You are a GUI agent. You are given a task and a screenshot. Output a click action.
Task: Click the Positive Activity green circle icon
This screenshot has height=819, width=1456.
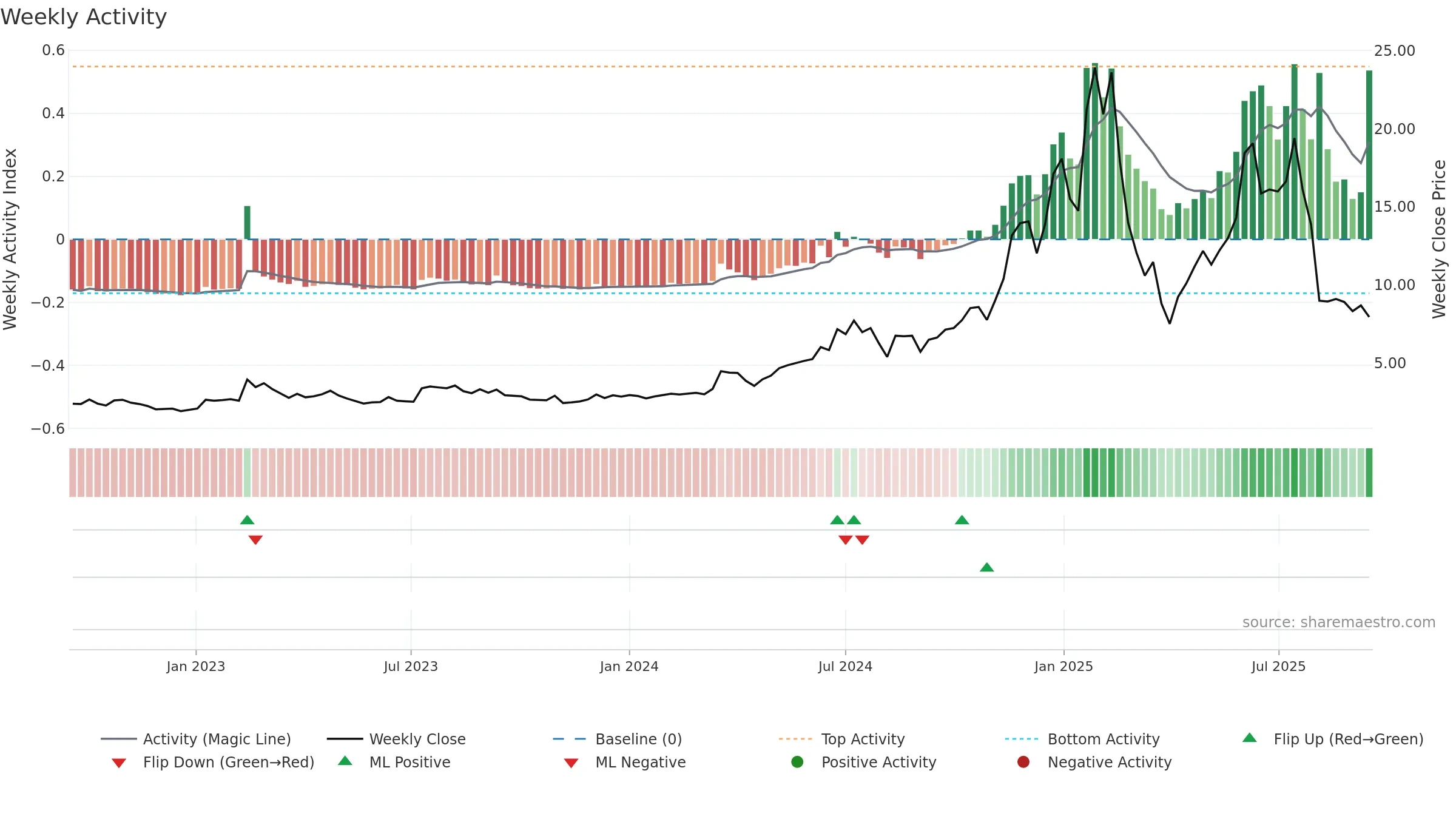click(798, 761)
